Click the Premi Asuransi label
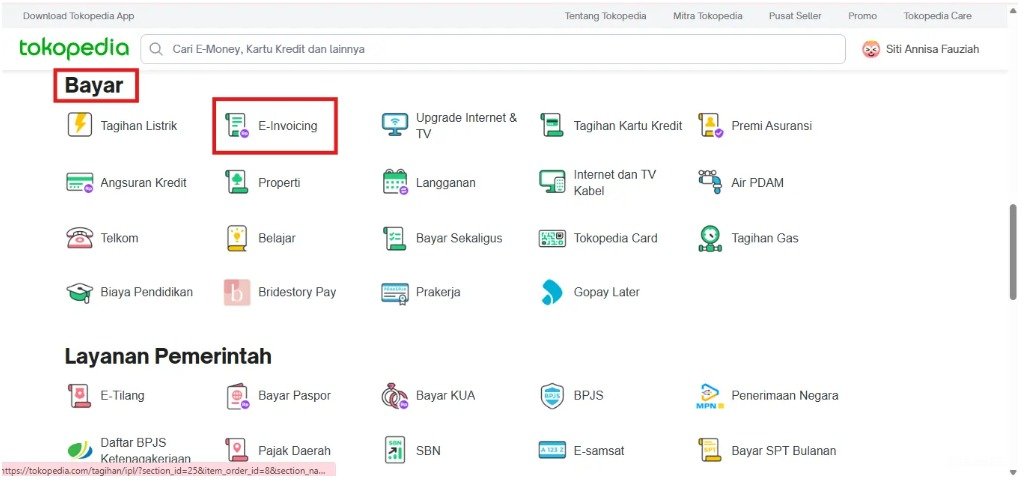Image resolution: width=1034 pixels, height=496 pixels. click(772, 125)
